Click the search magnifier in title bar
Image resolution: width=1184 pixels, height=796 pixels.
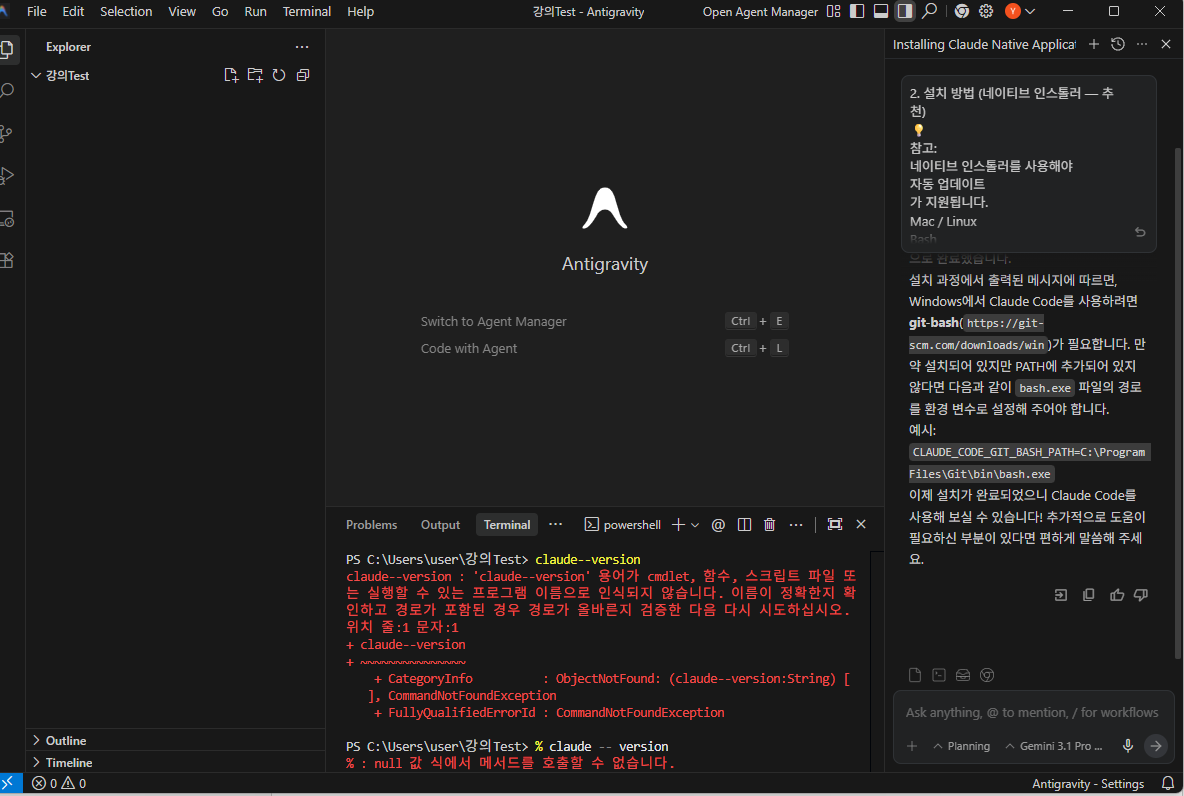[x=930, y=11]
